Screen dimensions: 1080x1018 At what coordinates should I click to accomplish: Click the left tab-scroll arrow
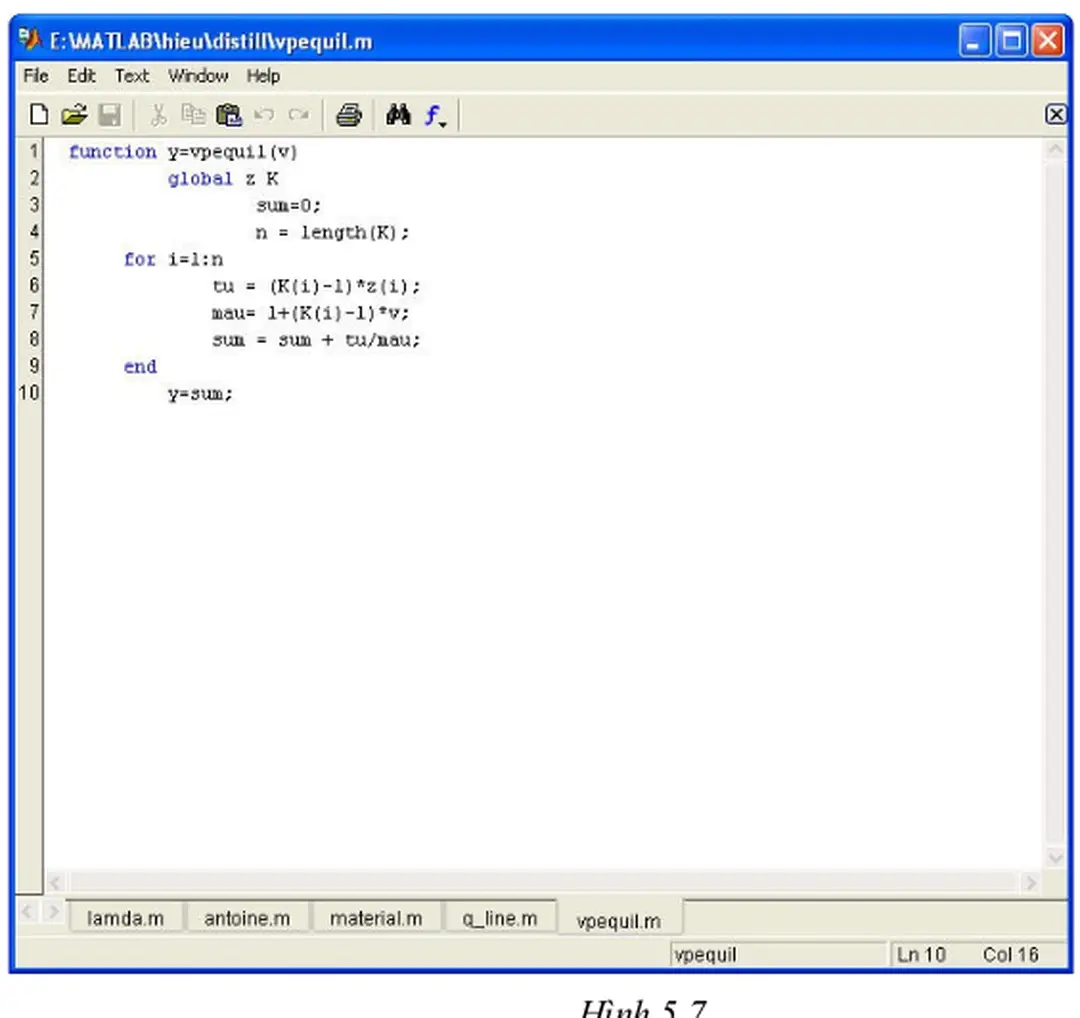(27, 911)
